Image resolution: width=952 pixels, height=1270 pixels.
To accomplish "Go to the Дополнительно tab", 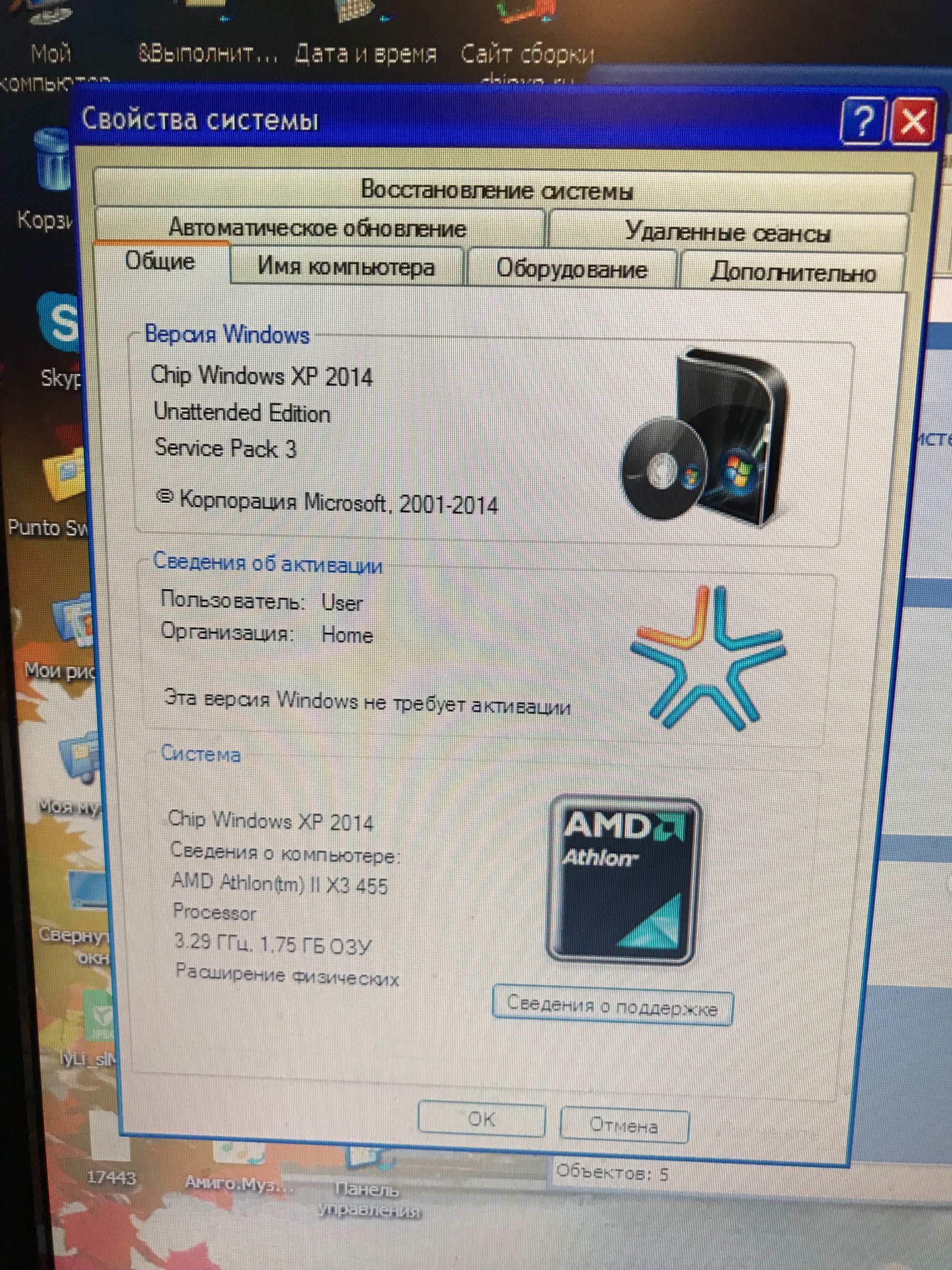I will click(x=792, y=271).
